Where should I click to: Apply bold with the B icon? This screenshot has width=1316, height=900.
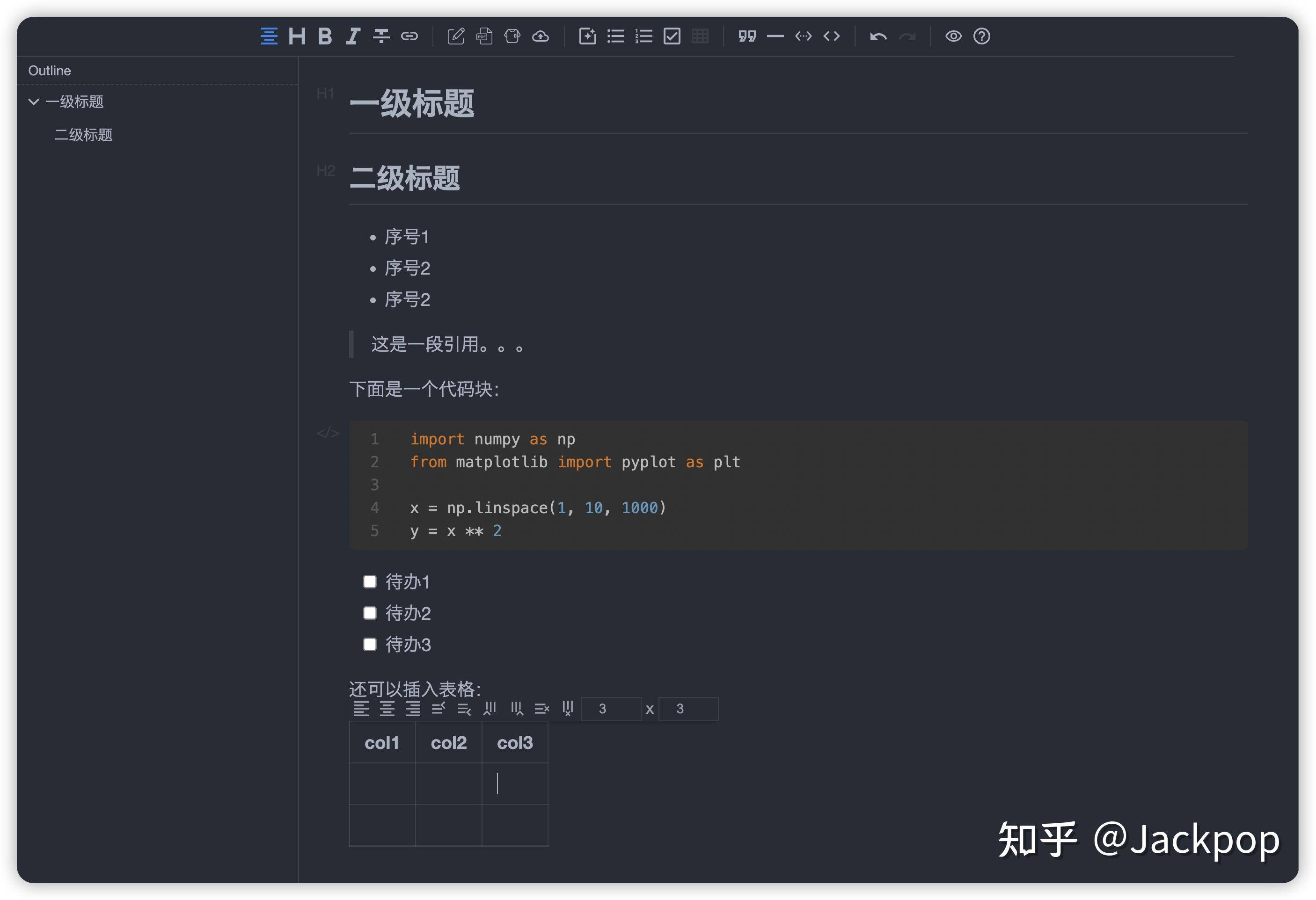(x=325, y=36)
